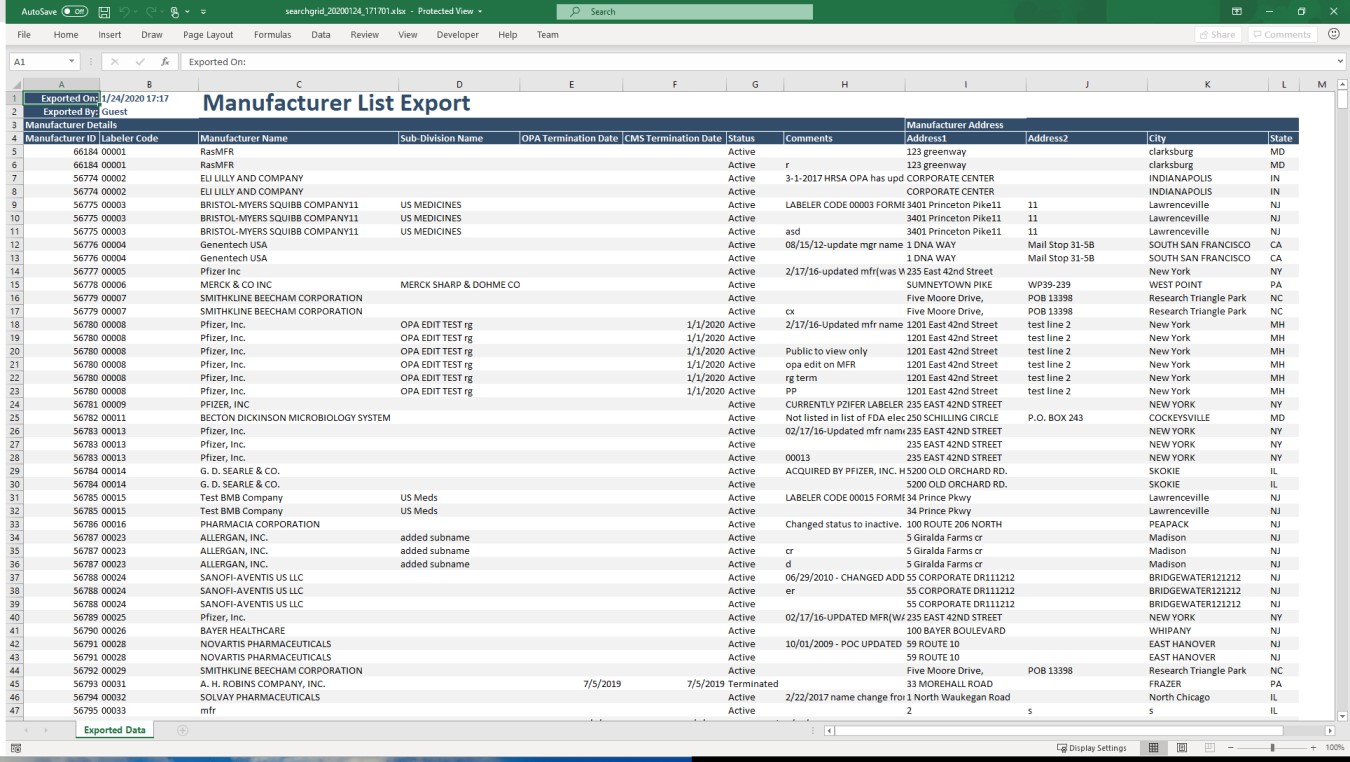Viewport: 1350px width, 762px height.
Task: Toggle the AutoSave switch
Action: point(74,11)
